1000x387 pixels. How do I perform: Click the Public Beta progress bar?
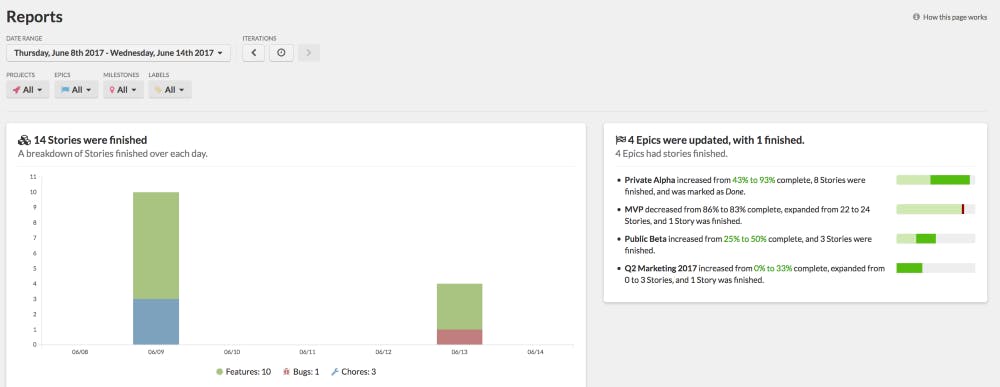936,238
